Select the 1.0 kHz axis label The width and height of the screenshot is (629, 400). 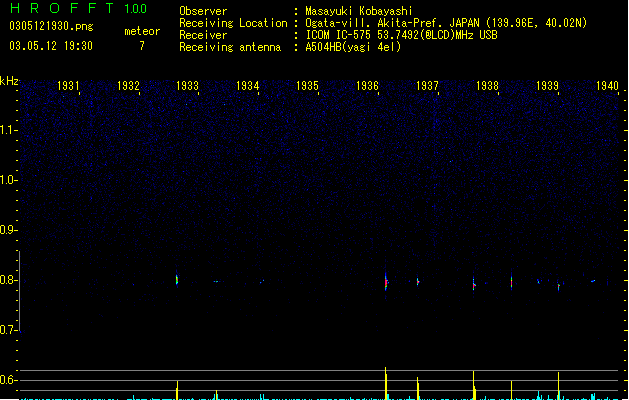[8, 180]
